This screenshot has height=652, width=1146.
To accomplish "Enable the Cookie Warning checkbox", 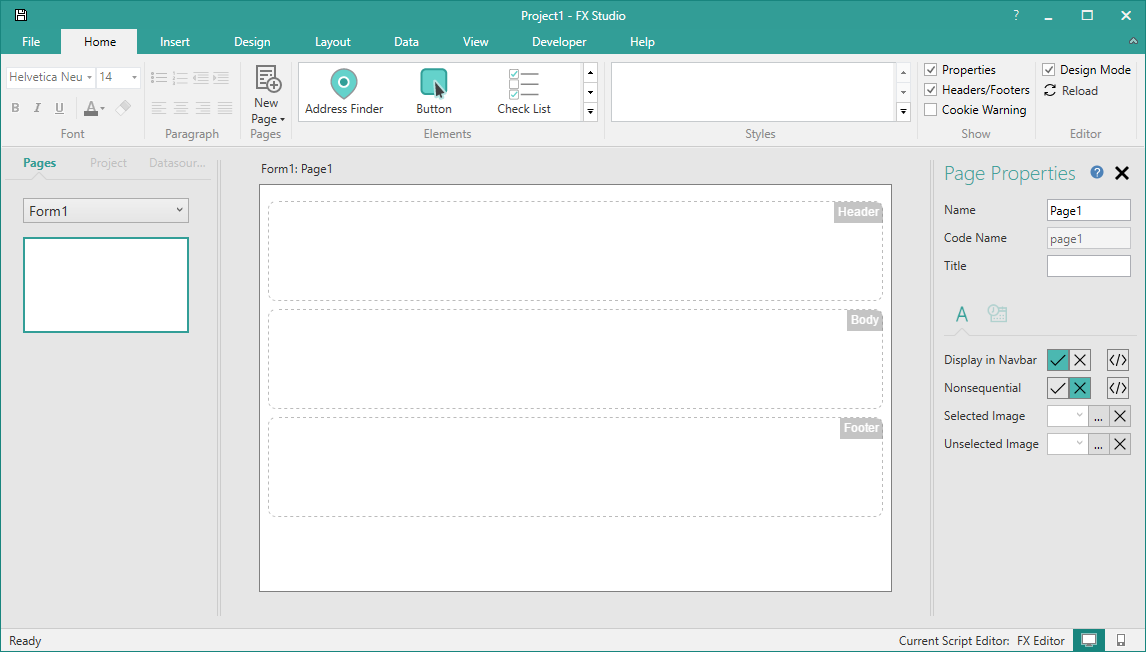I will click(x=931, y=110).
